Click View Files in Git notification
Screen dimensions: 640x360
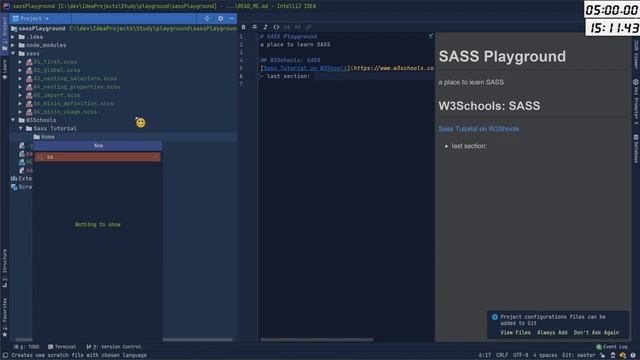tap(516, 333)
